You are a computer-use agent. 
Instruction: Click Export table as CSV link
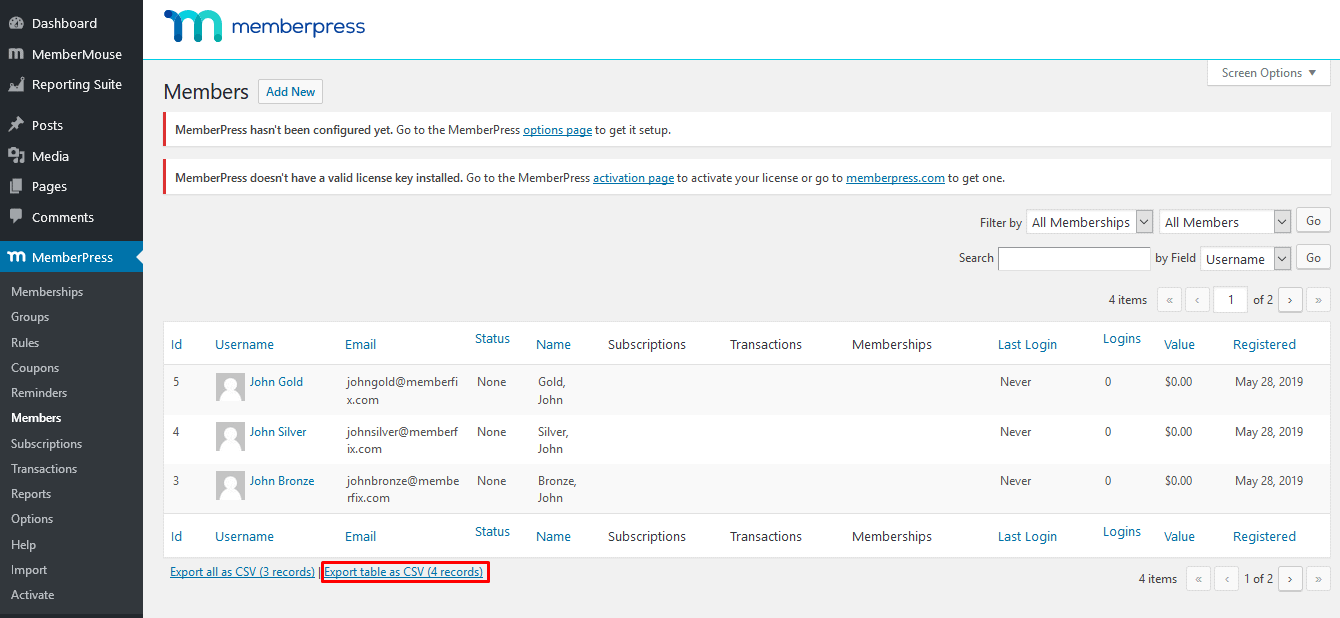404,572
